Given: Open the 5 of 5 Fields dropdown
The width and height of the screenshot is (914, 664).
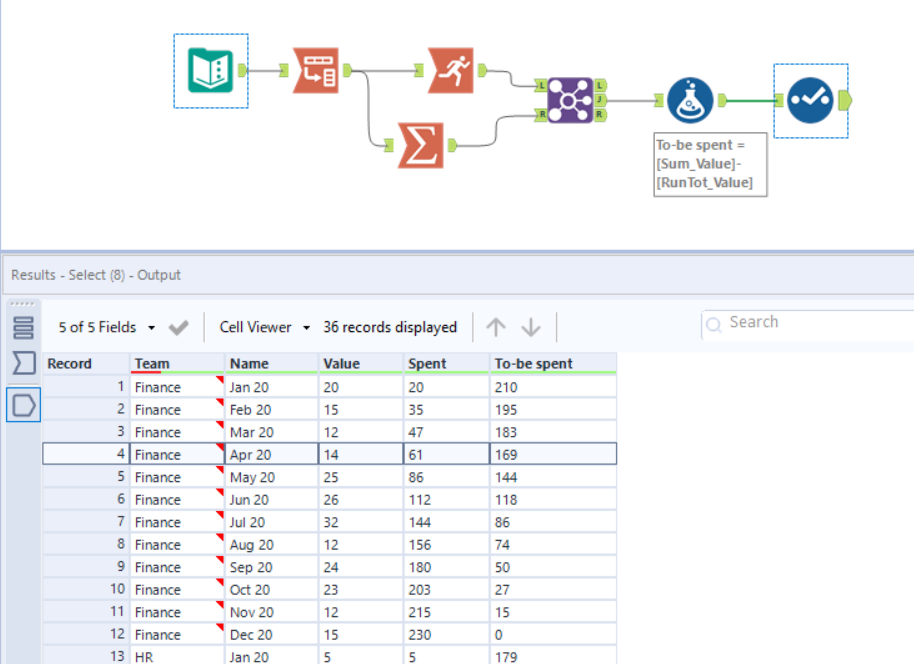Looking at the screenshot, I should 106,327.
